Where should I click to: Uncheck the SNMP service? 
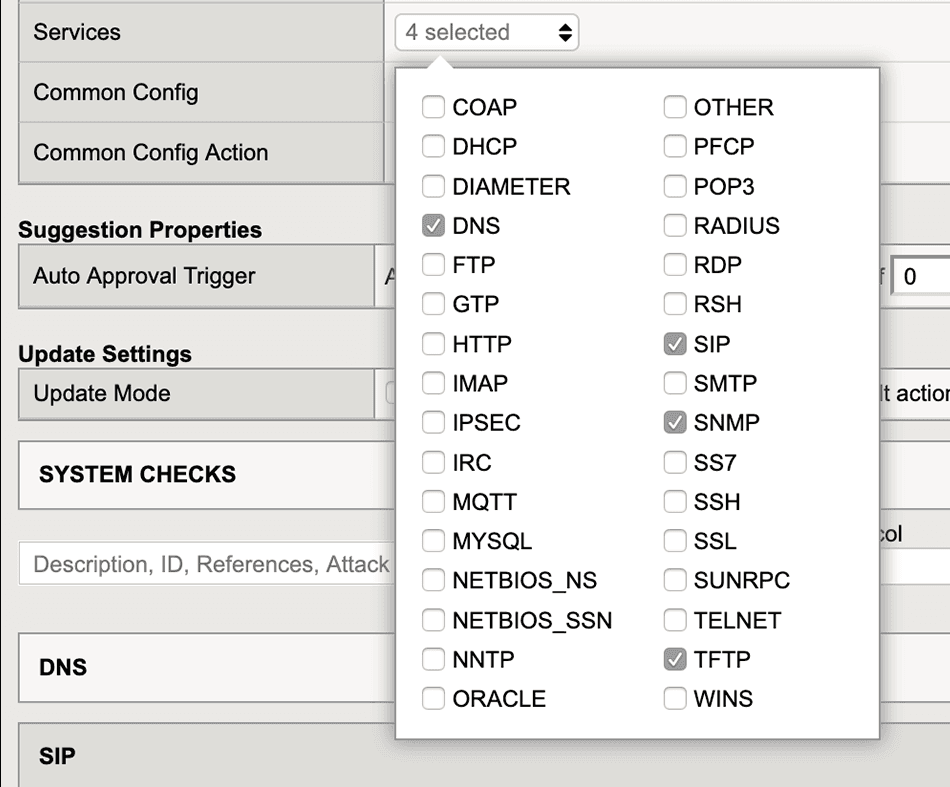(x=674, y=422)
